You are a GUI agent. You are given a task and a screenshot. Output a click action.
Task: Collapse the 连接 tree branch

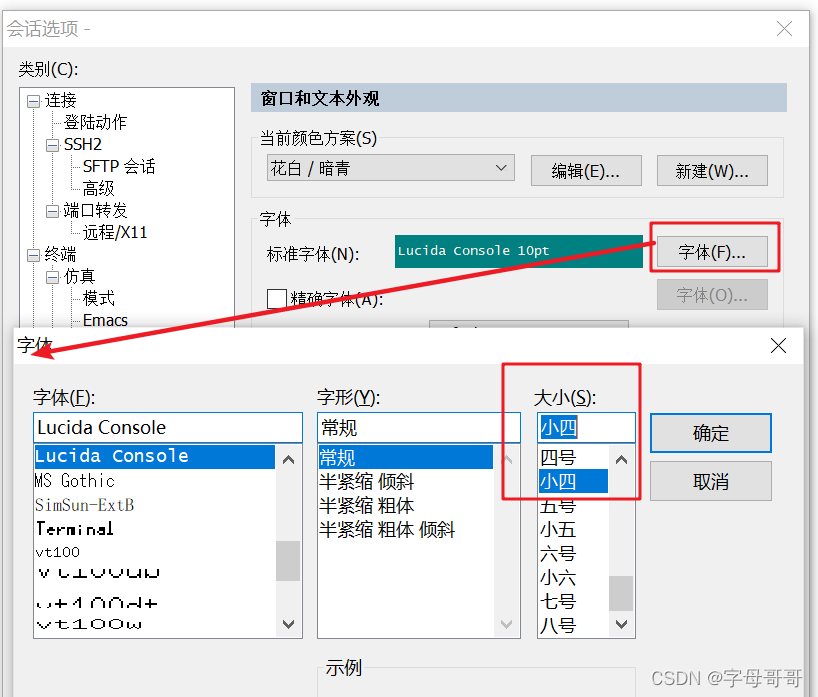(32, 99)
